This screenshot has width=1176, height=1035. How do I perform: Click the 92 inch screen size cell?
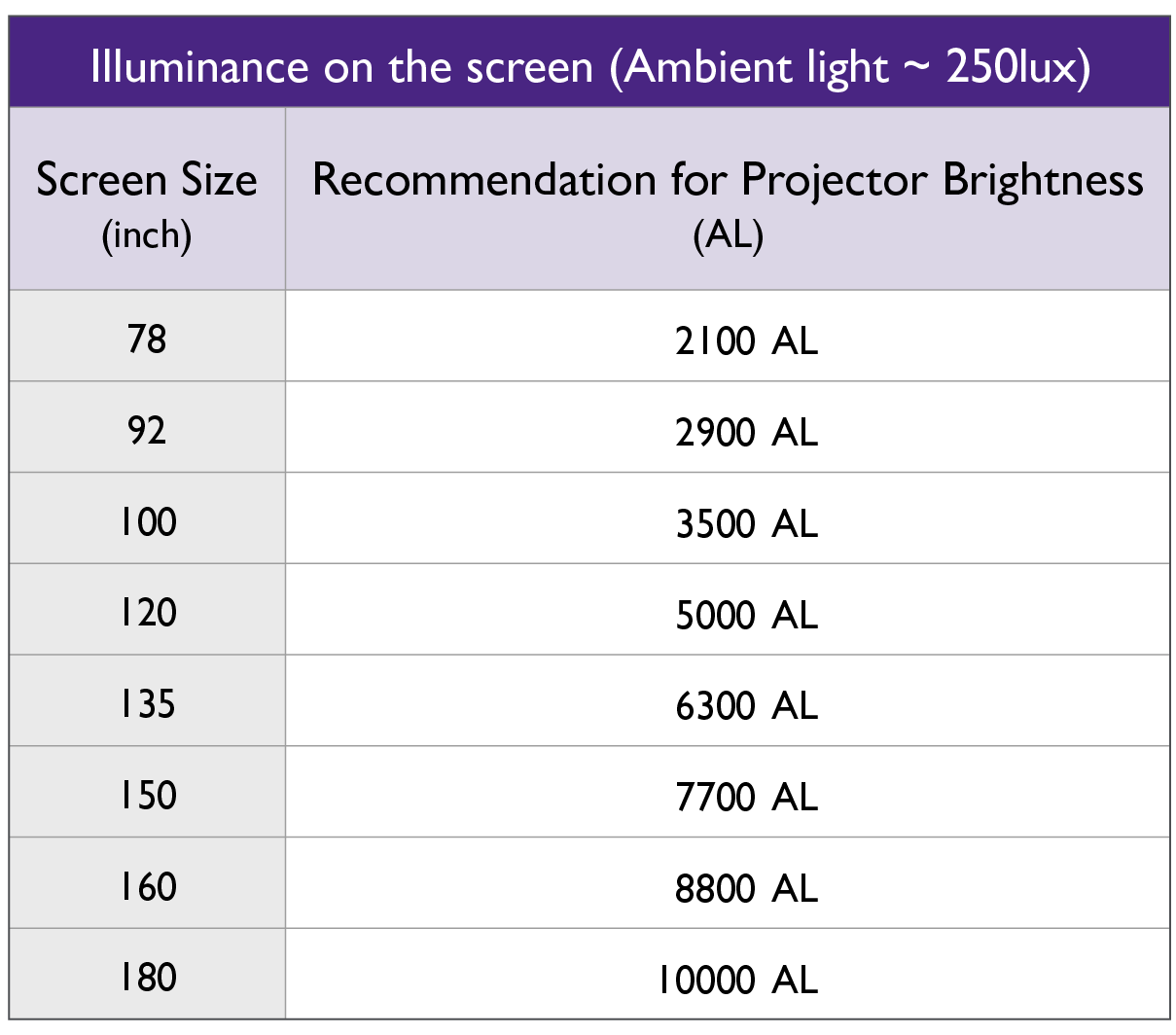point(147,430)
